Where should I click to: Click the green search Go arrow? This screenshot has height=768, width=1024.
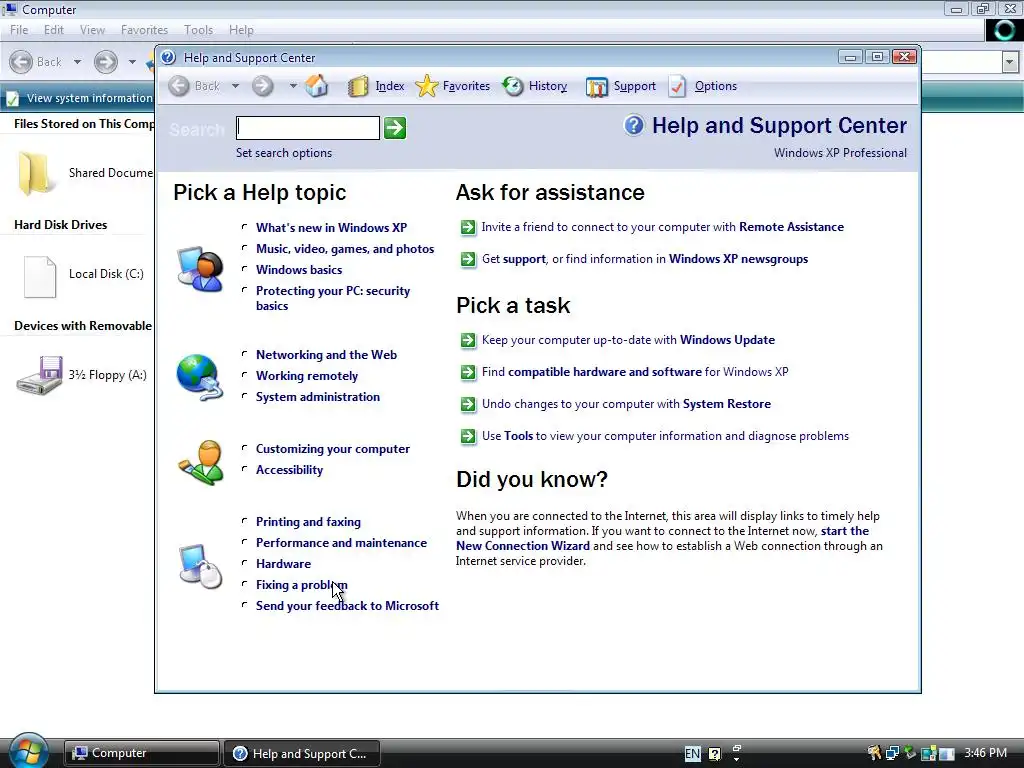(394, 128)
